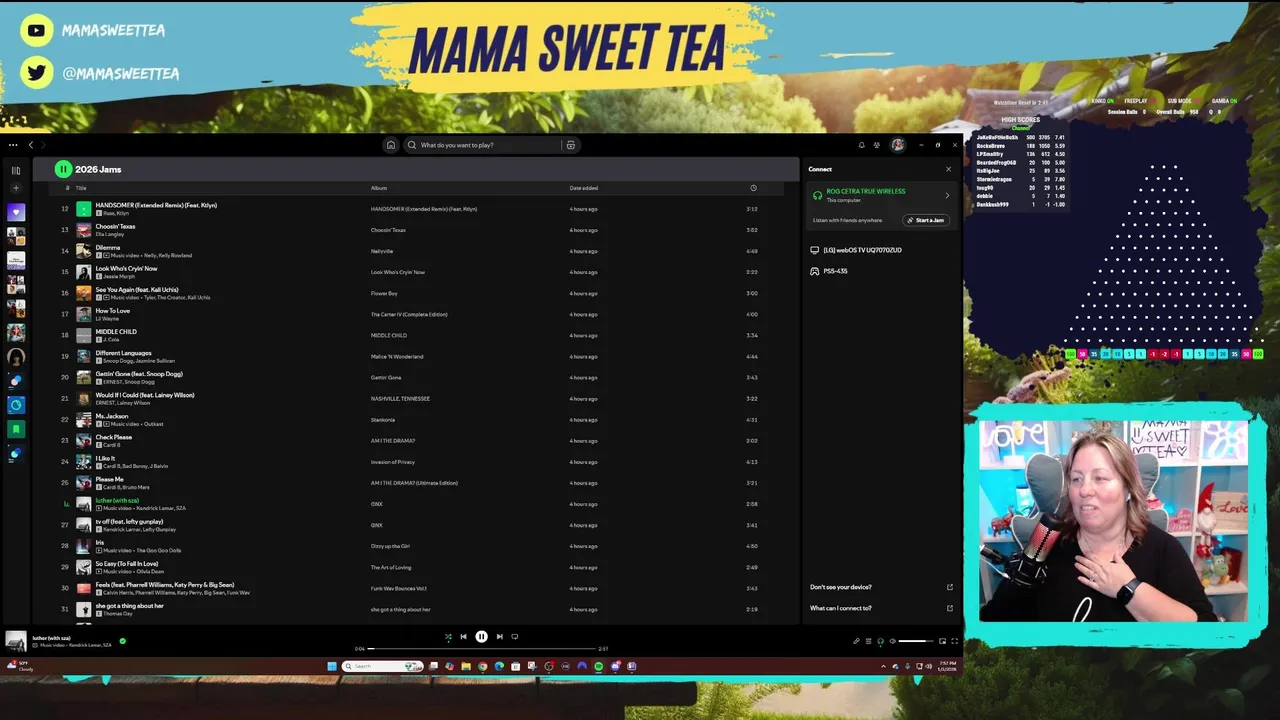Collapse Your Library sidebar icon
The height and width of the screenshot is (720, 1280).
click(15, 170)
